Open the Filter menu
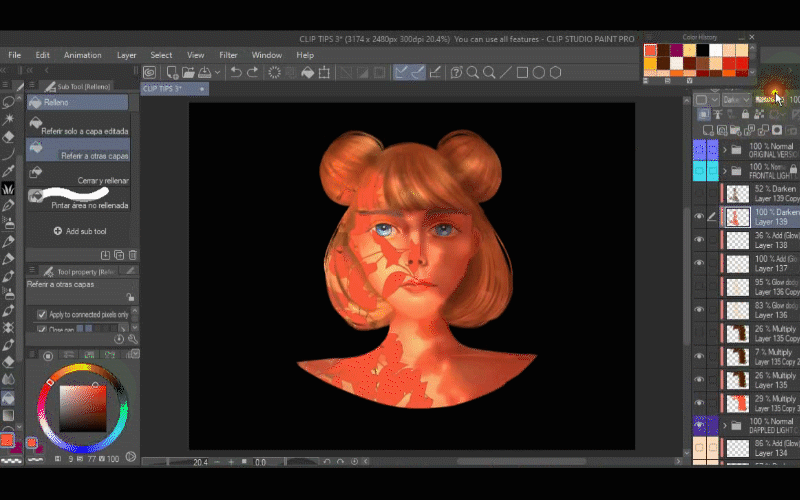Screen dimensions: 800x500 coord(228,55)
